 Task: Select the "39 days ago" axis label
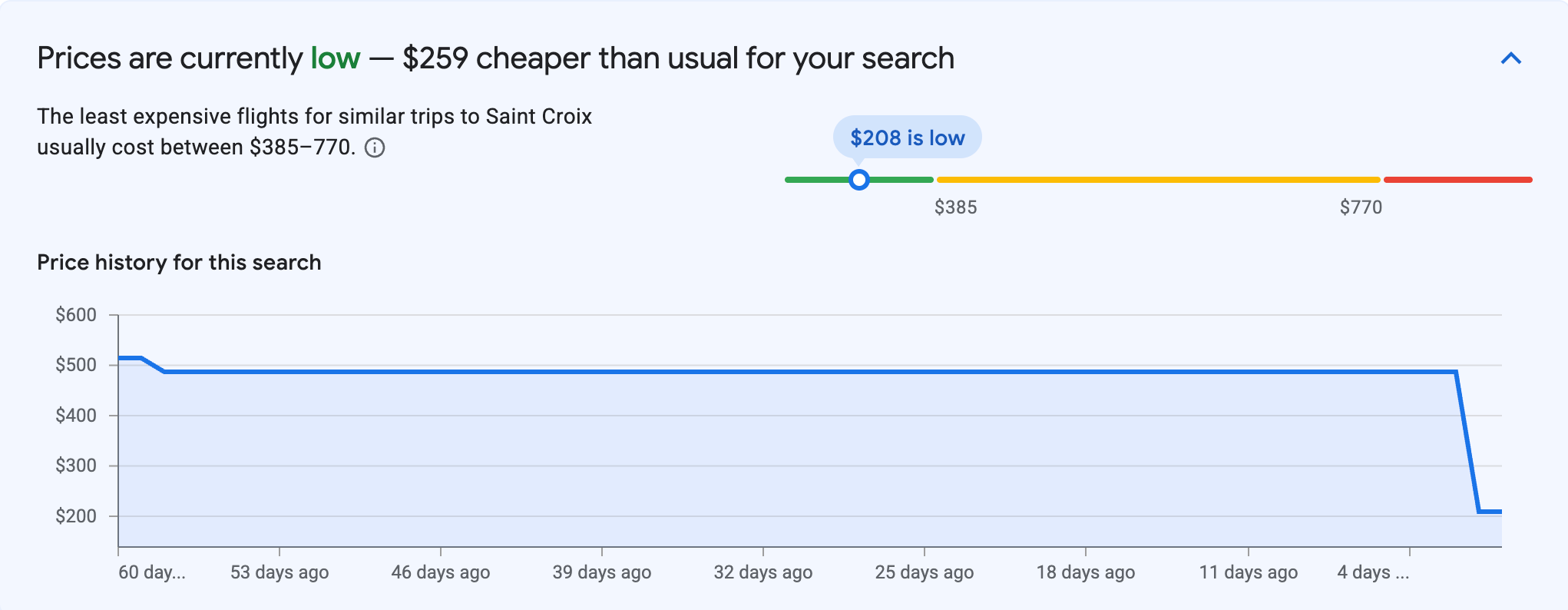point(602,572)
